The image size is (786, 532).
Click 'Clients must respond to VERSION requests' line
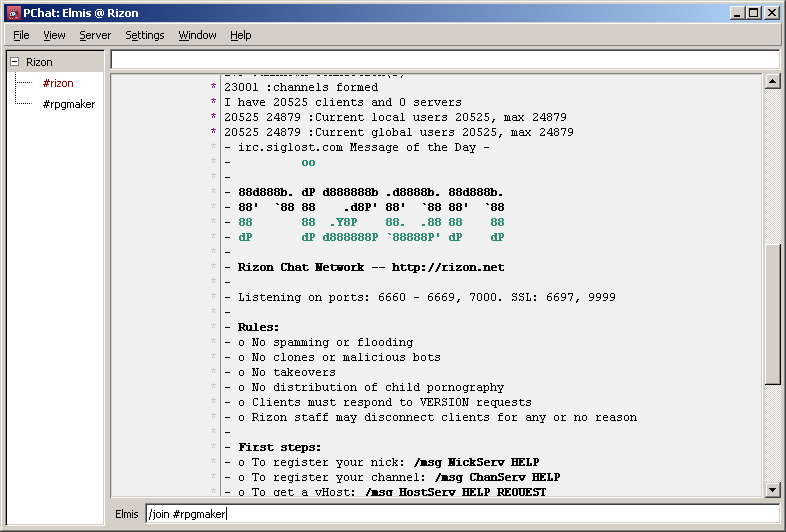point(384,403)
